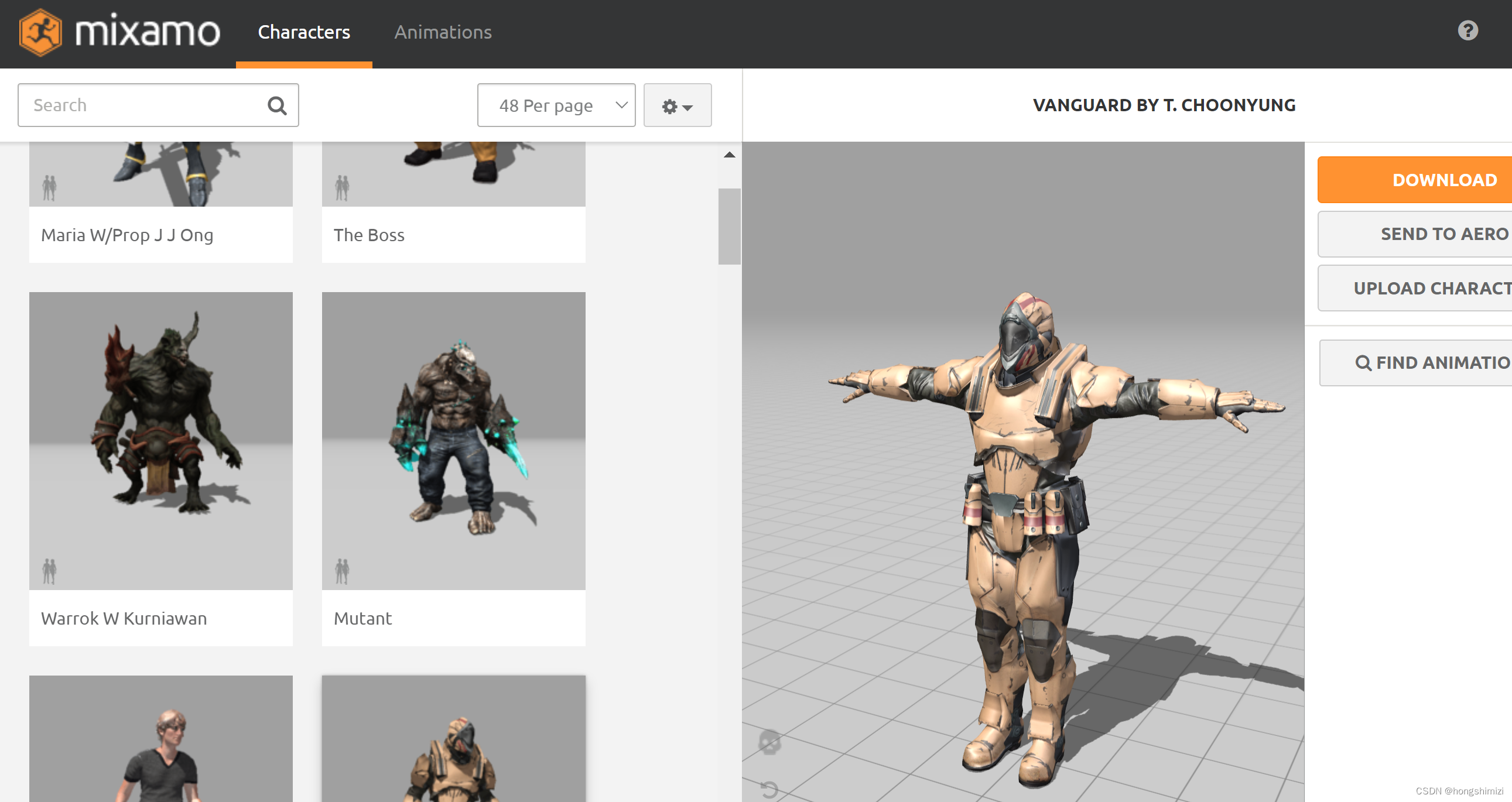Click the search magnifier icon
Image resolution: width=1512 pixels, height=802 pixels.
click(x=277, y=105)
